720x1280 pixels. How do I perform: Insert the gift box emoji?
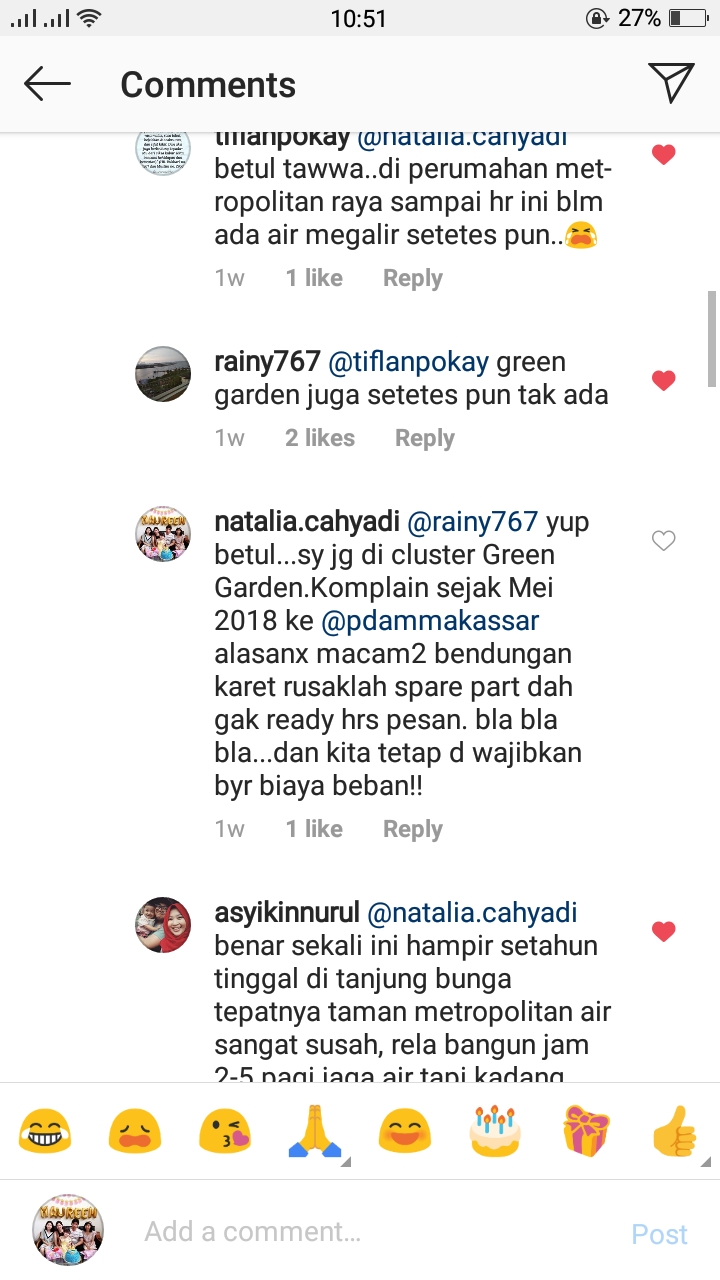pyautogui.click(x=586, y=1132)
